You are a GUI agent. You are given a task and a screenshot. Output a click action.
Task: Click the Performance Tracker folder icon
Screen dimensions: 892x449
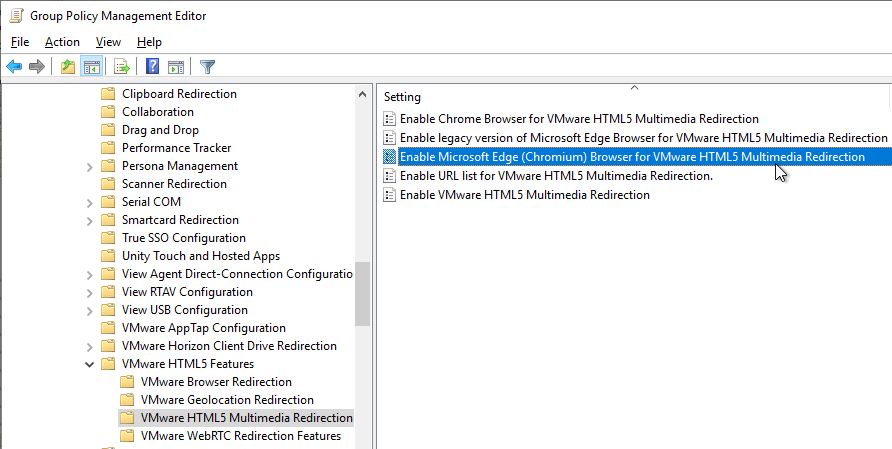(x=108, y=148)
